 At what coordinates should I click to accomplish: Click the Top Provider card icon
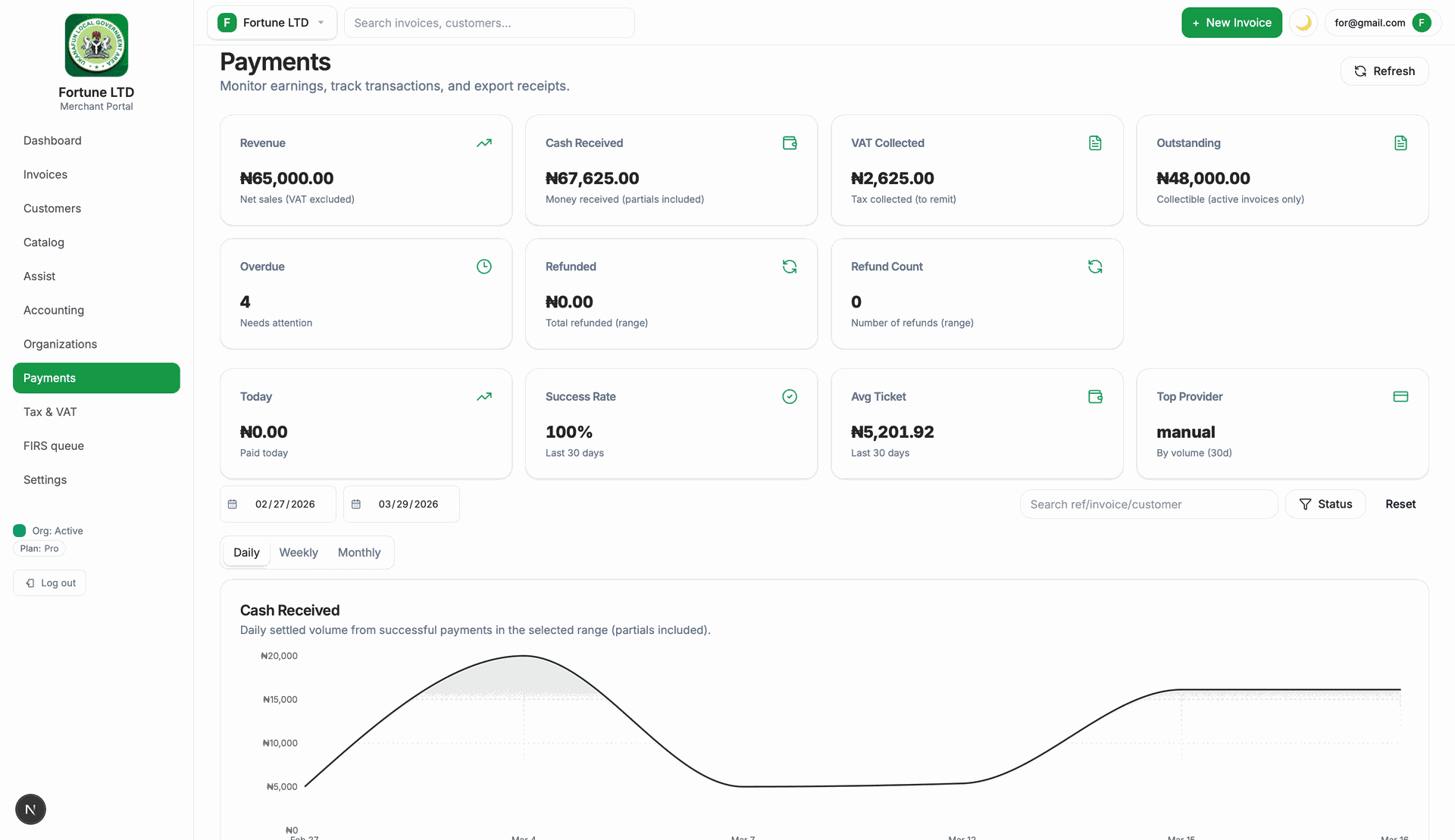[x=1400, y=397]
